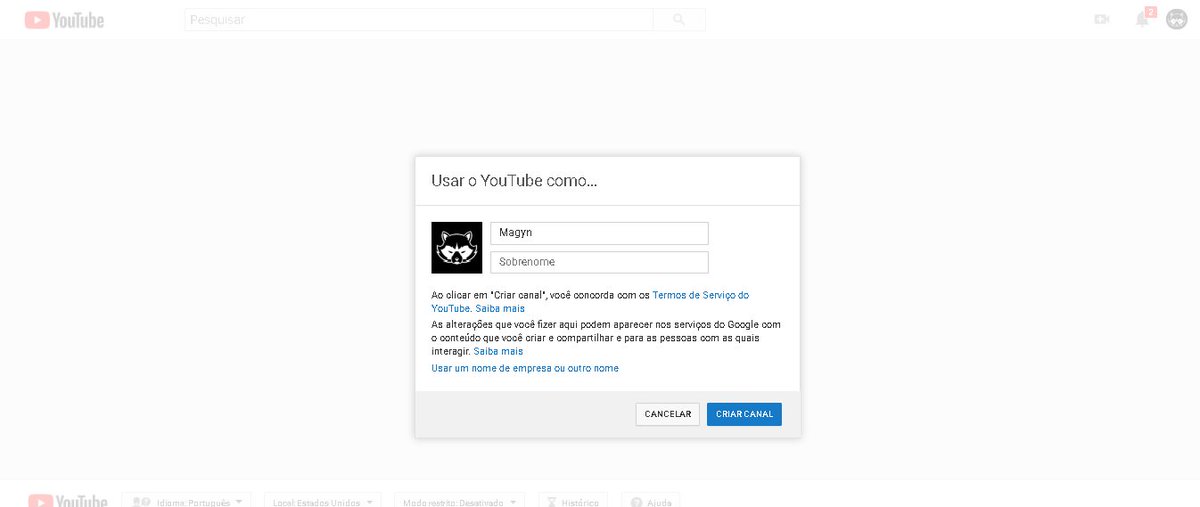
Task: Open Ajuda in the footer
Action: click(651, 502)
